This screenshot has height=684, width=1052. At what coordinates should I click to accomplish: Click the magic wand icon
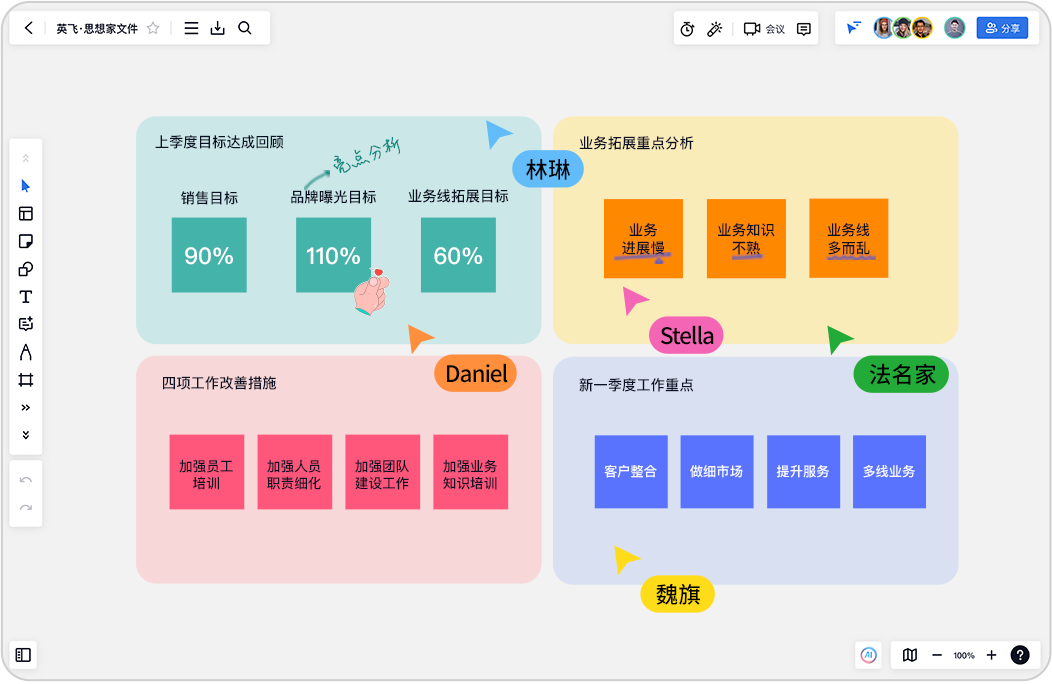[715, 29]
